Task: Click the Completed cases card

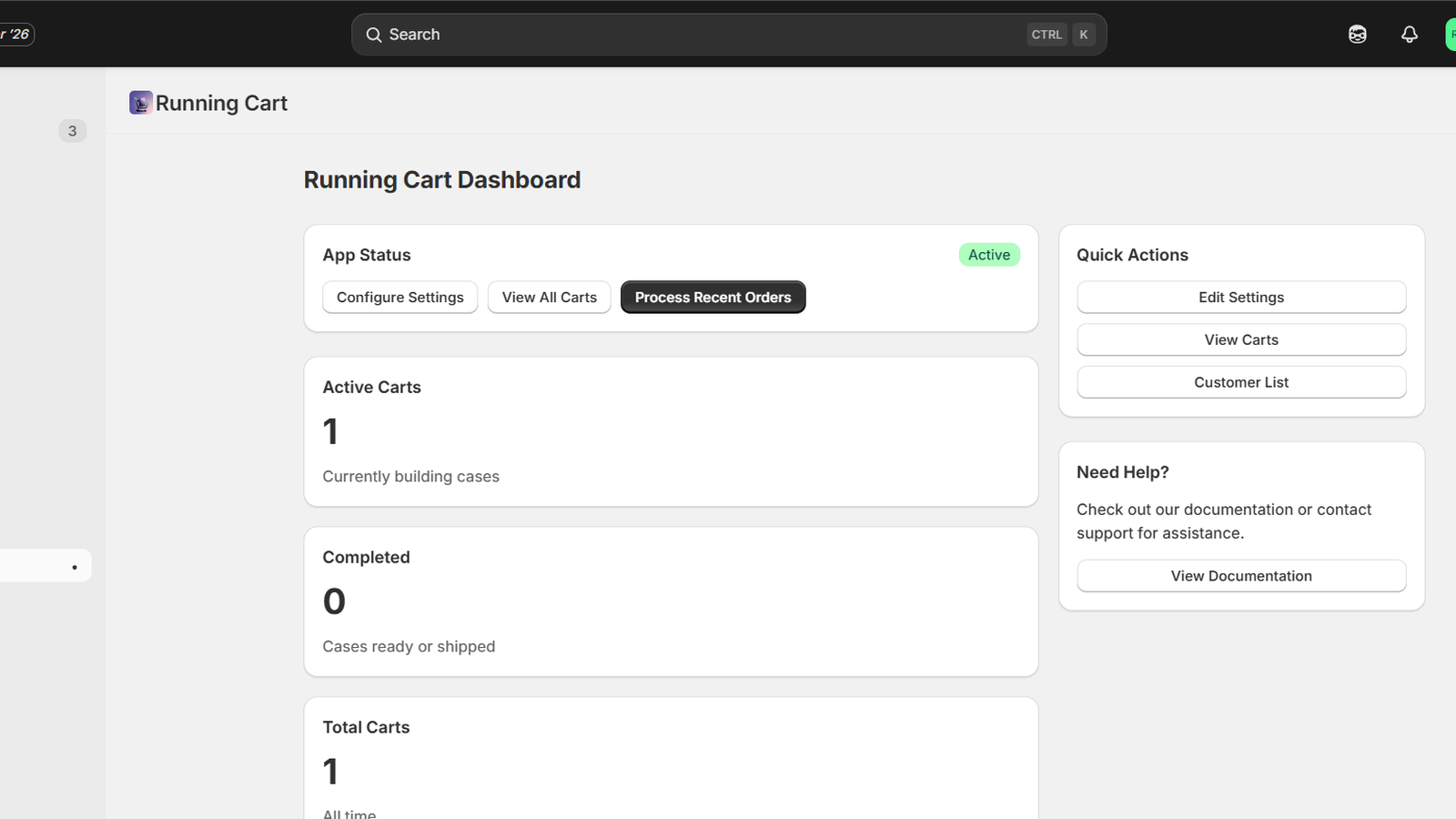Action: pyautogui.click(x=672, y=601)
